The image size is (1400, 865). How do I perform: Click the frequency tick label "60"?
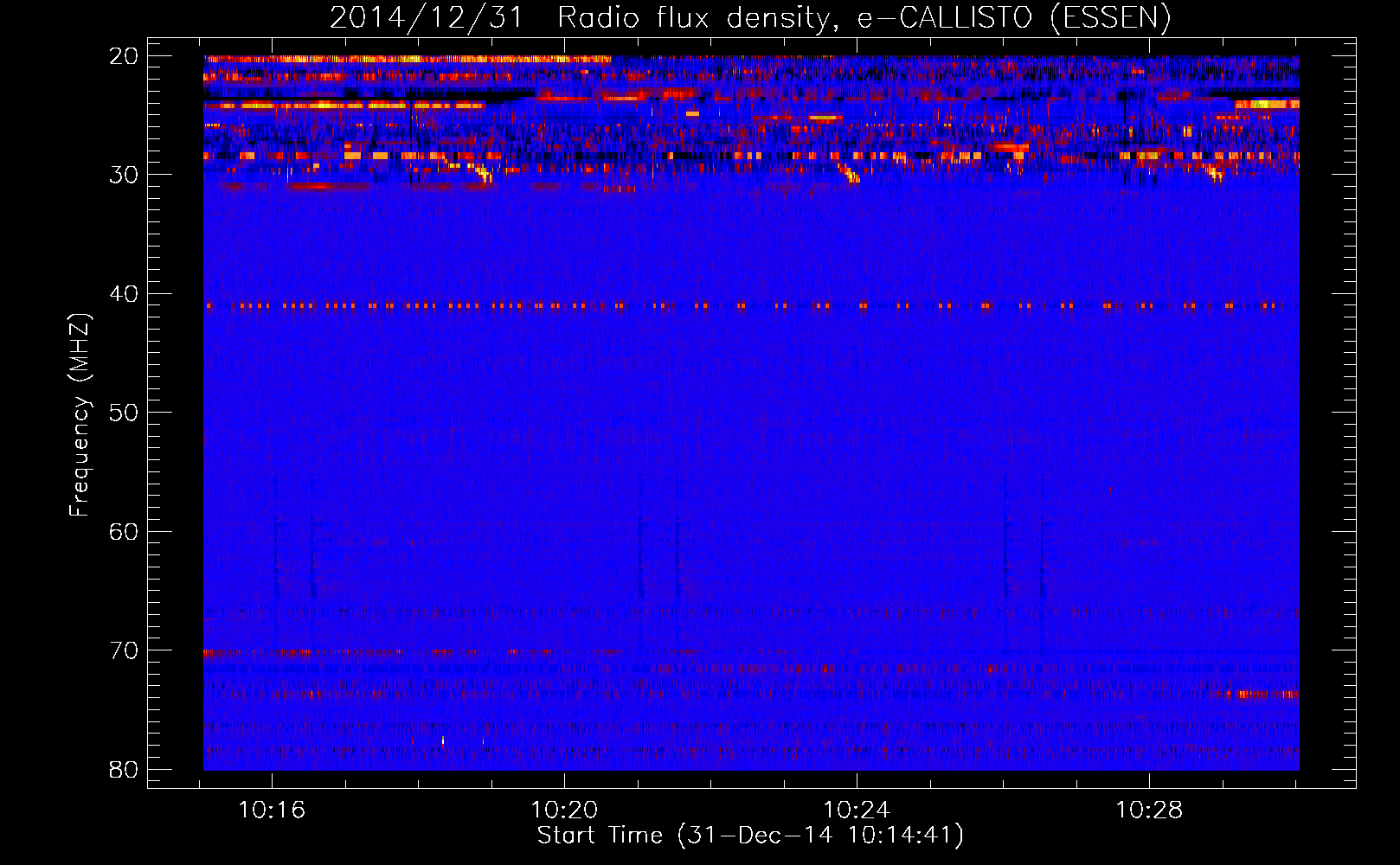coord(124,532)
